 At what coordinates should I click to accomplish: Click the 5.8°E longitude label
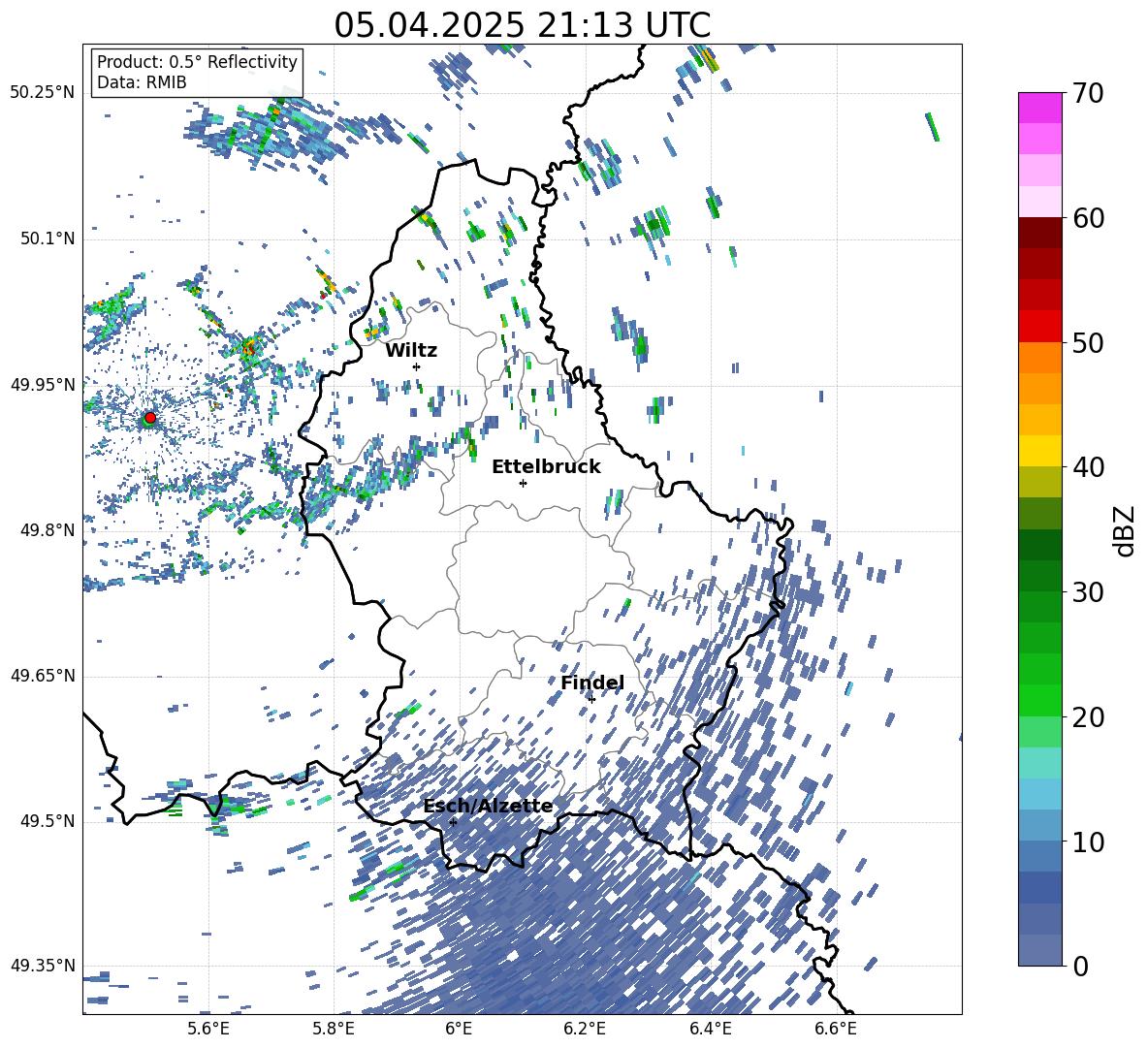pos(334,1029)
